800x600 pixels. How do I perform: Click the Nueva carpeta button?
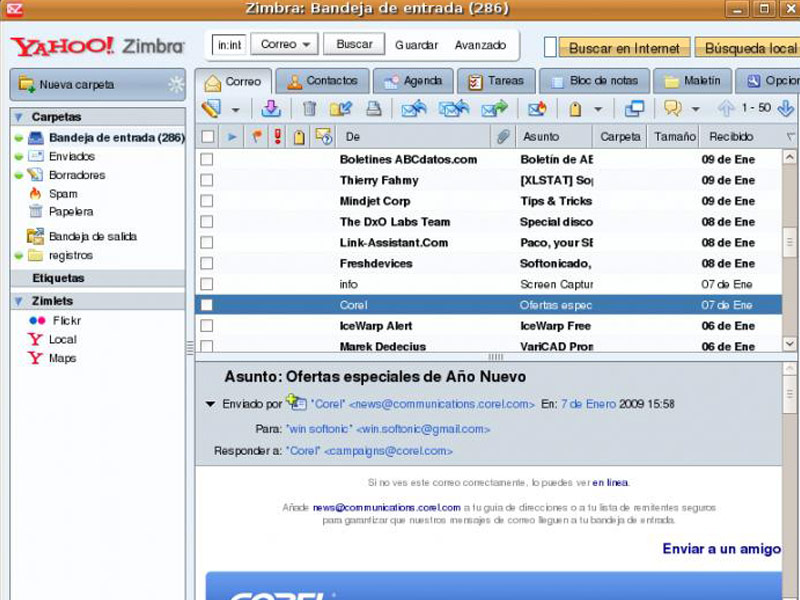[x=97, y=84]
